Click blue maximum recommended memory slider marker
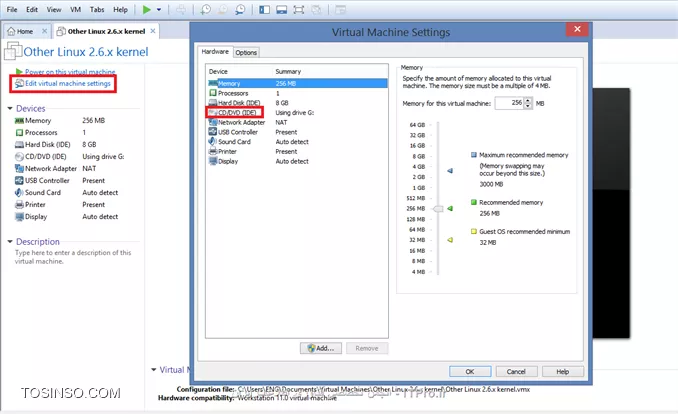The image size is (678, 414). click(x=450, y=171)
